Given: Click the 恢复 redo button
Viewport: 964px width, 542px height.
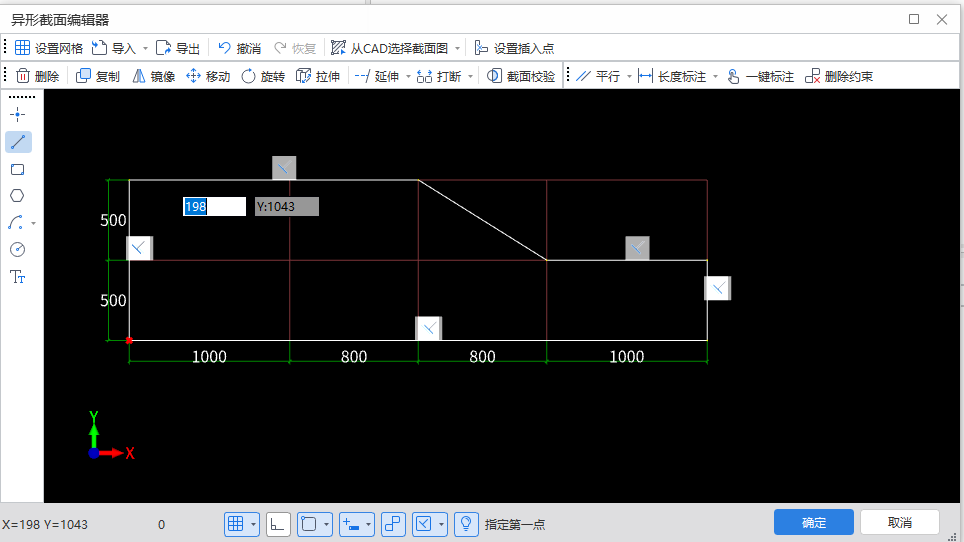Looking at the screenshot, I should click(x=294, y=48).
